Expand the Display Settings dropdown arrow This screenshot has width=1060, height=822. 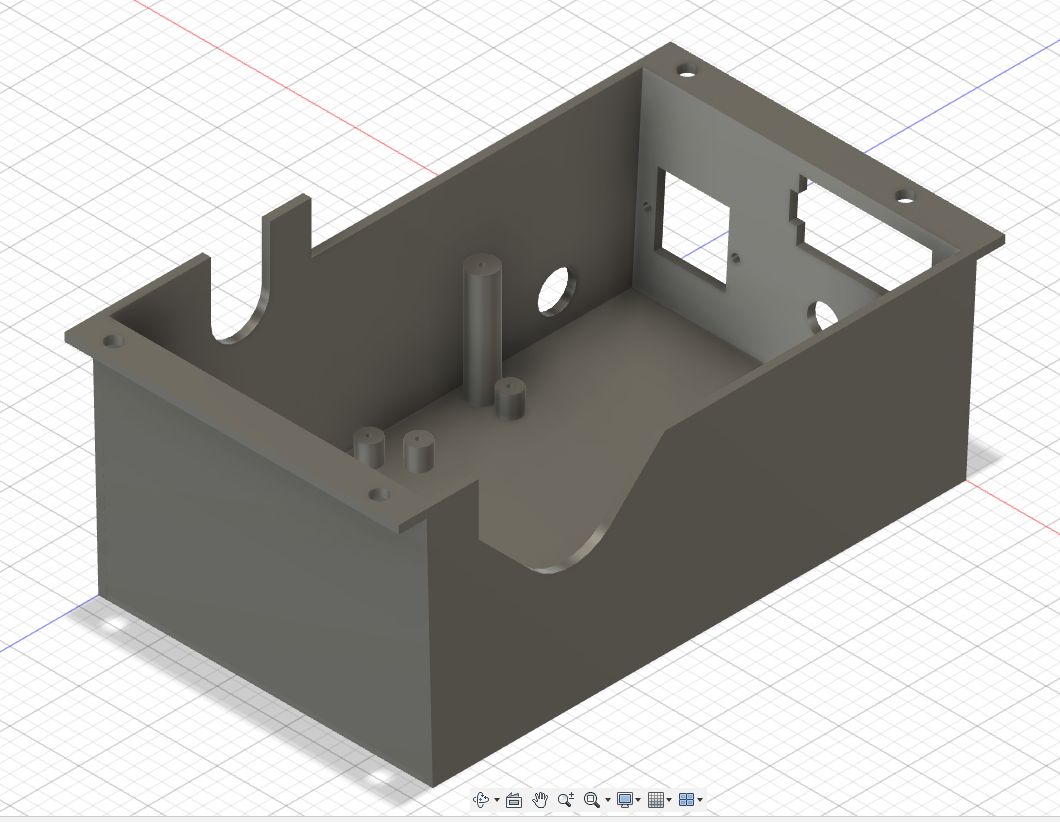coord(638,800)
